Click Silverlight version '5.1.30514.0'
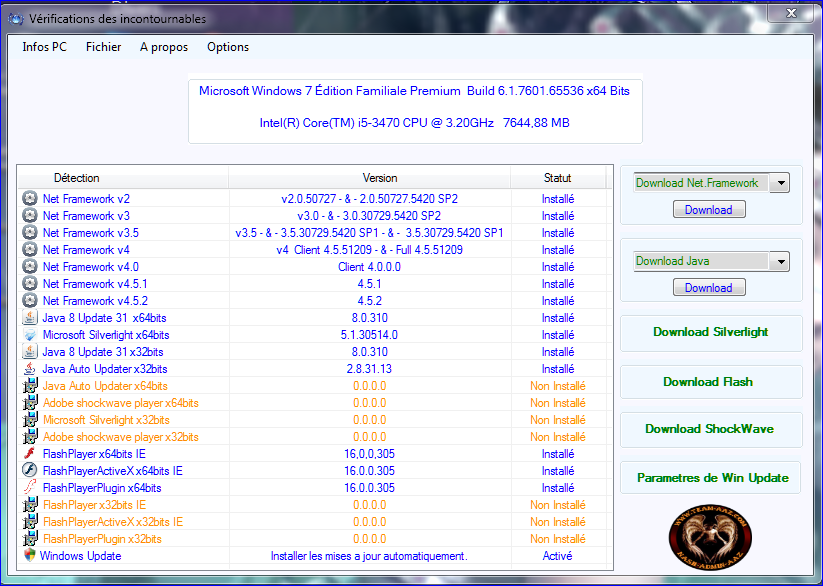 pyautogui.click(x=370, y=335)
